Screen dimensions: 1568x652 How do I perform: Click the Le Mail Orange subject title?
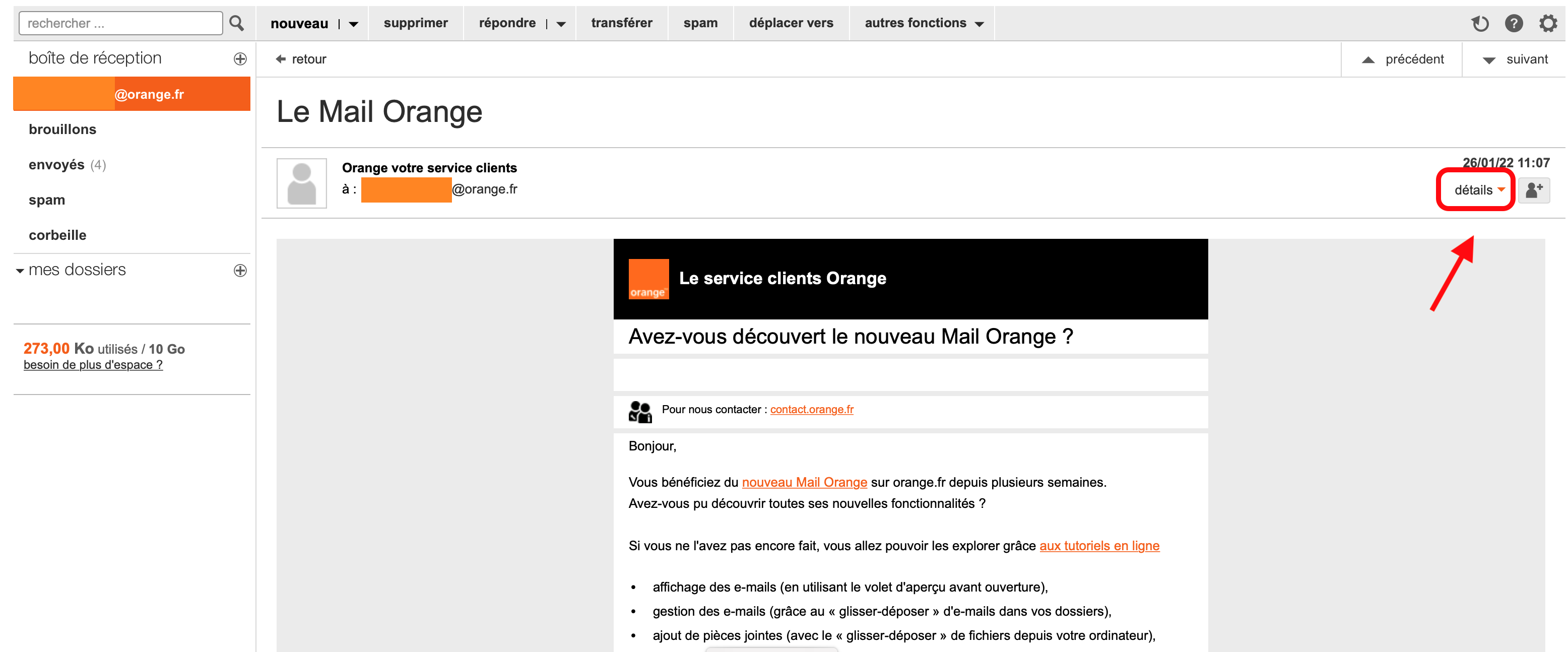point(379,112)
